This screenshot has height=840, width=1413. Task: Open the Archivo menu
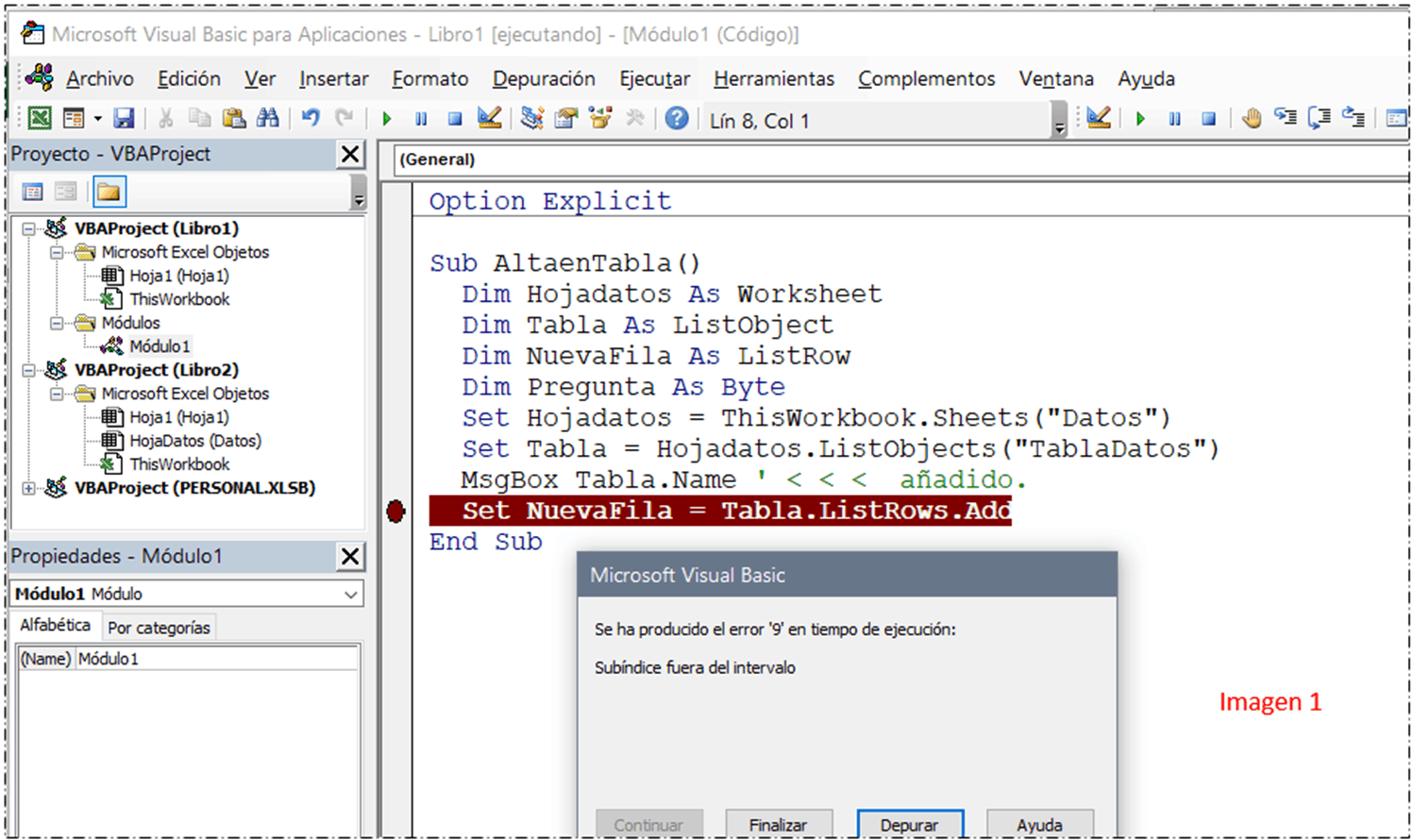coord(100,79)
